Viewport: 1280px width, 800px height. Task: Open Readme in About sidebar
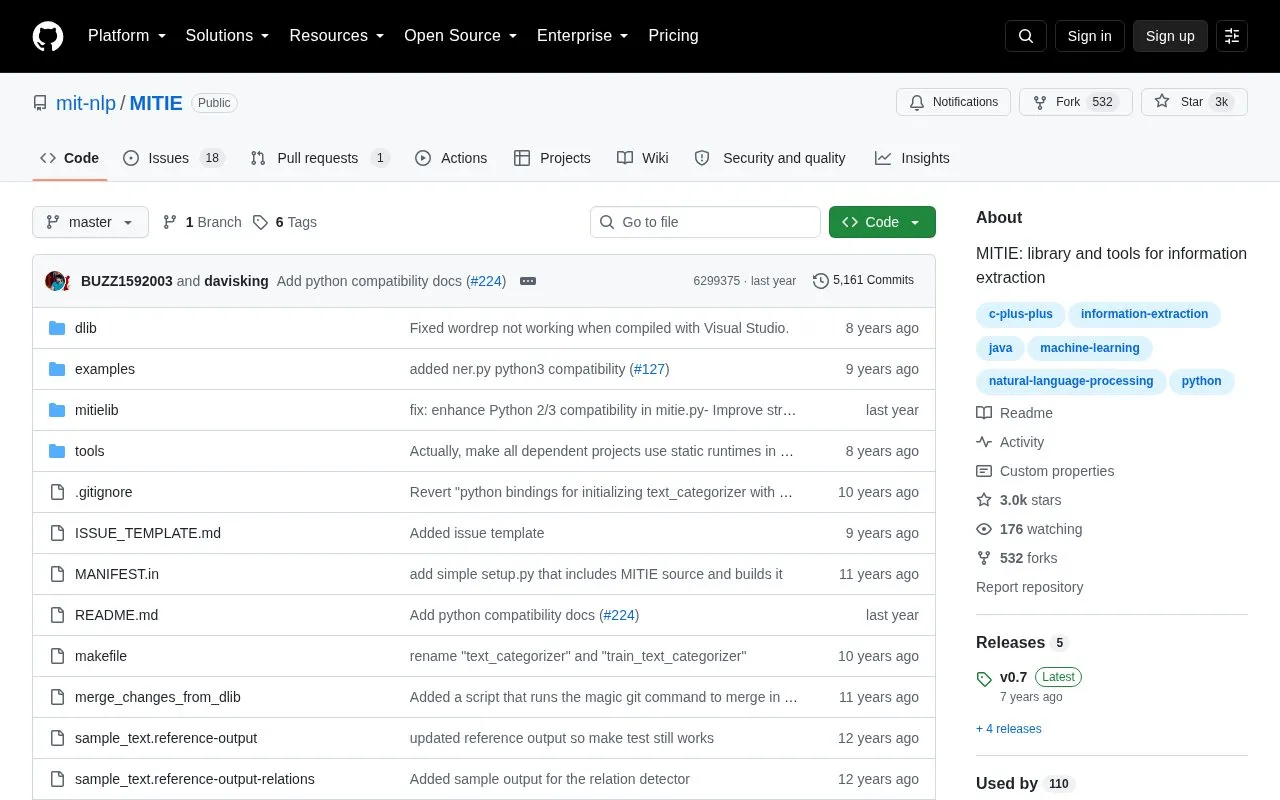(1015, 413)
